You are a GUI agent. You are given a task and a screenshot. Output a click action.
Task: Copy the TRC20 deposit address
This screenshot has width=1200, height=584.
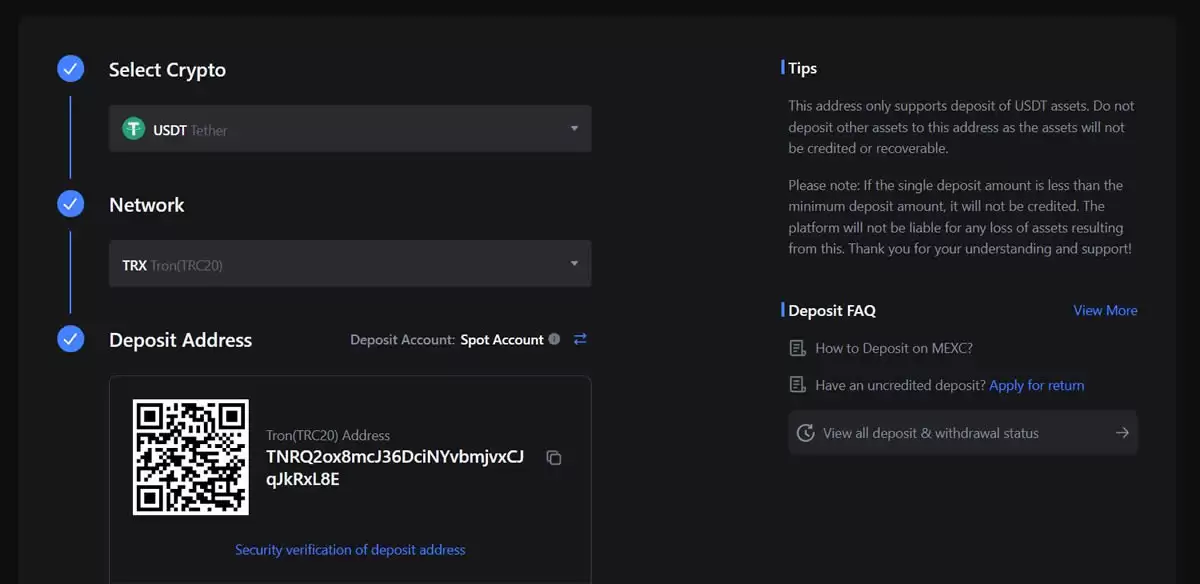(x=554, y=458)
